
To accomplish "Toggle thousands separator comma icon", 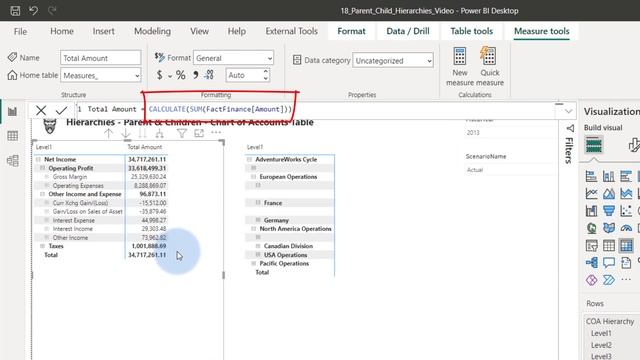I will (x=196, y=75).
